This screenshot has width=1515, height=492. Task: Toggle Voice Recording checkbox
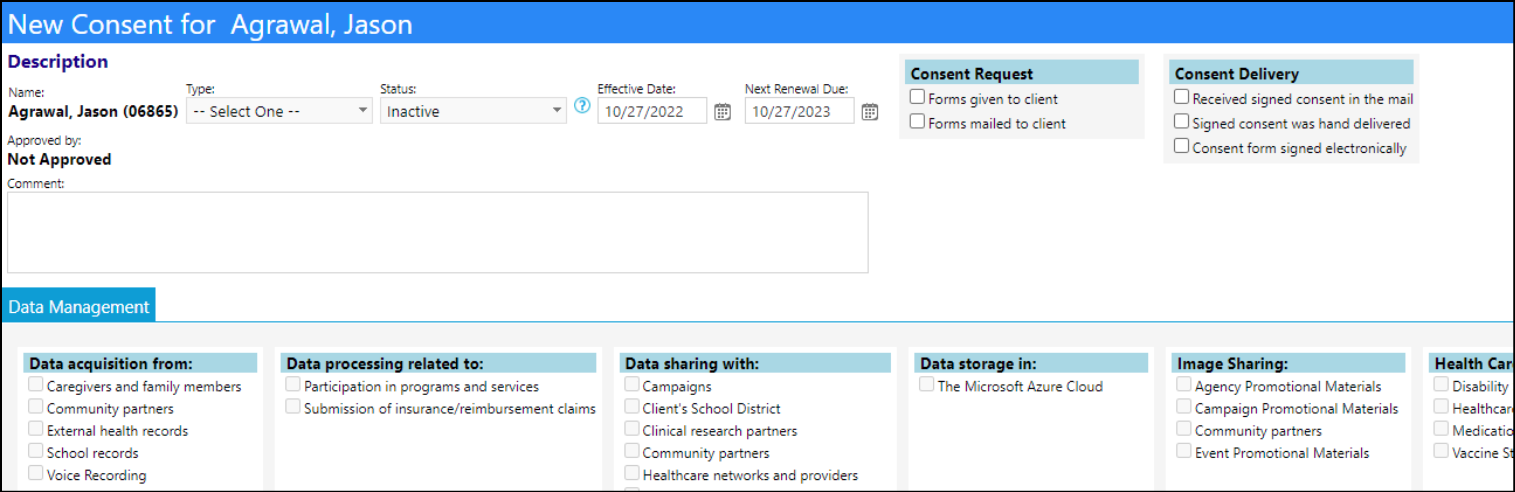tap(36, 472)
